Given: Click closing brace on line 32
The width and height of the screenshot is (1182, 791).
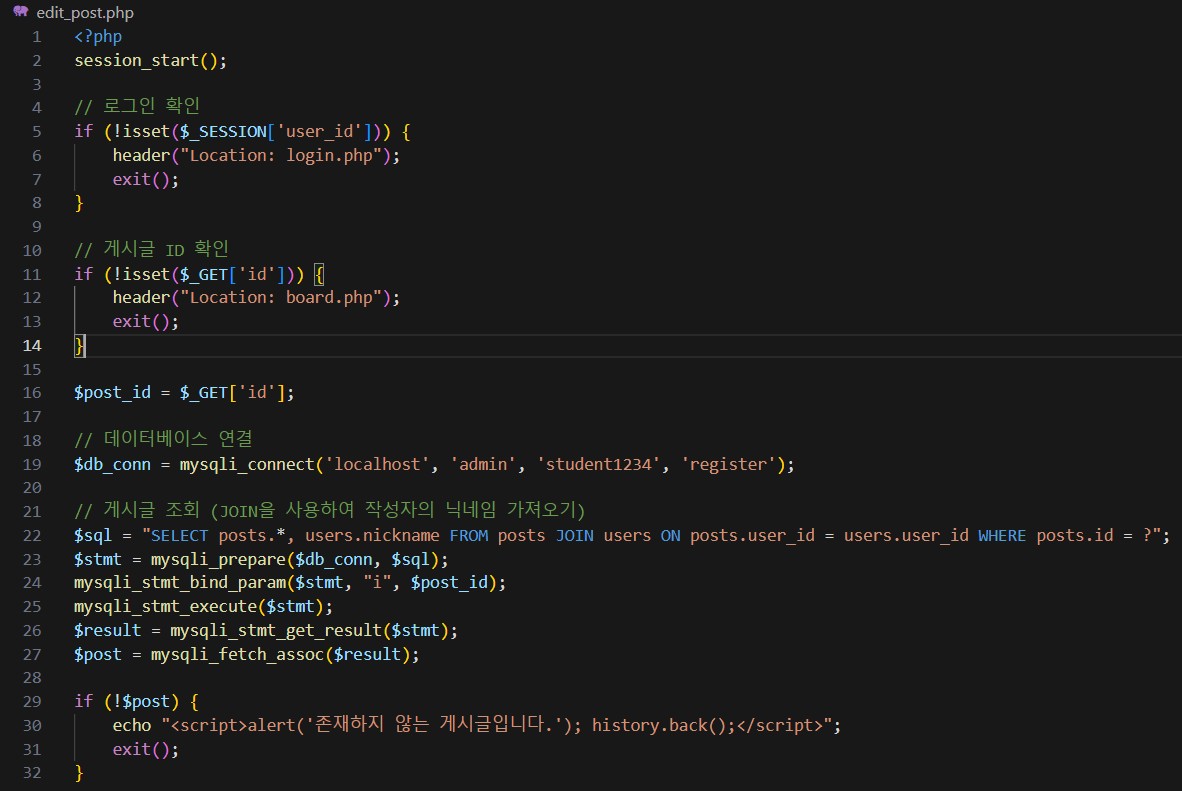Looking at the screenshot, I should coord(78,773).
